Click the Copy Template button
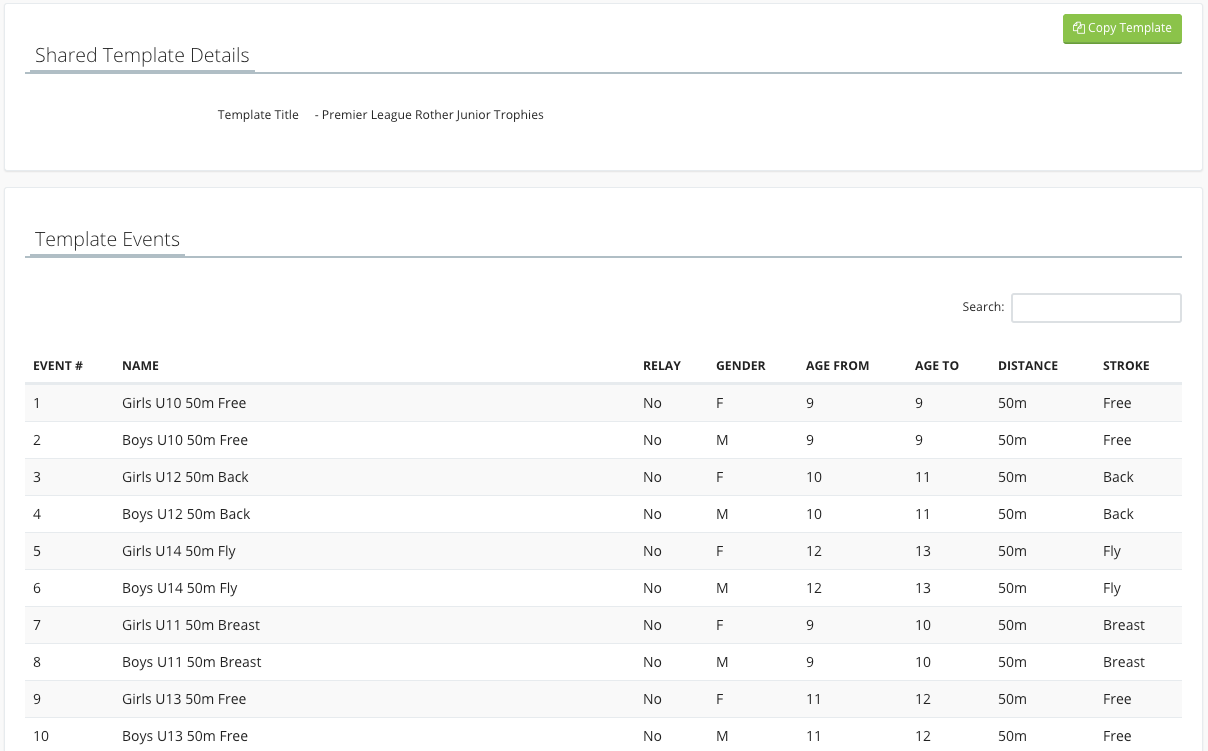Viewport: 1208px width, 751px height. (x=1122, y=28)
